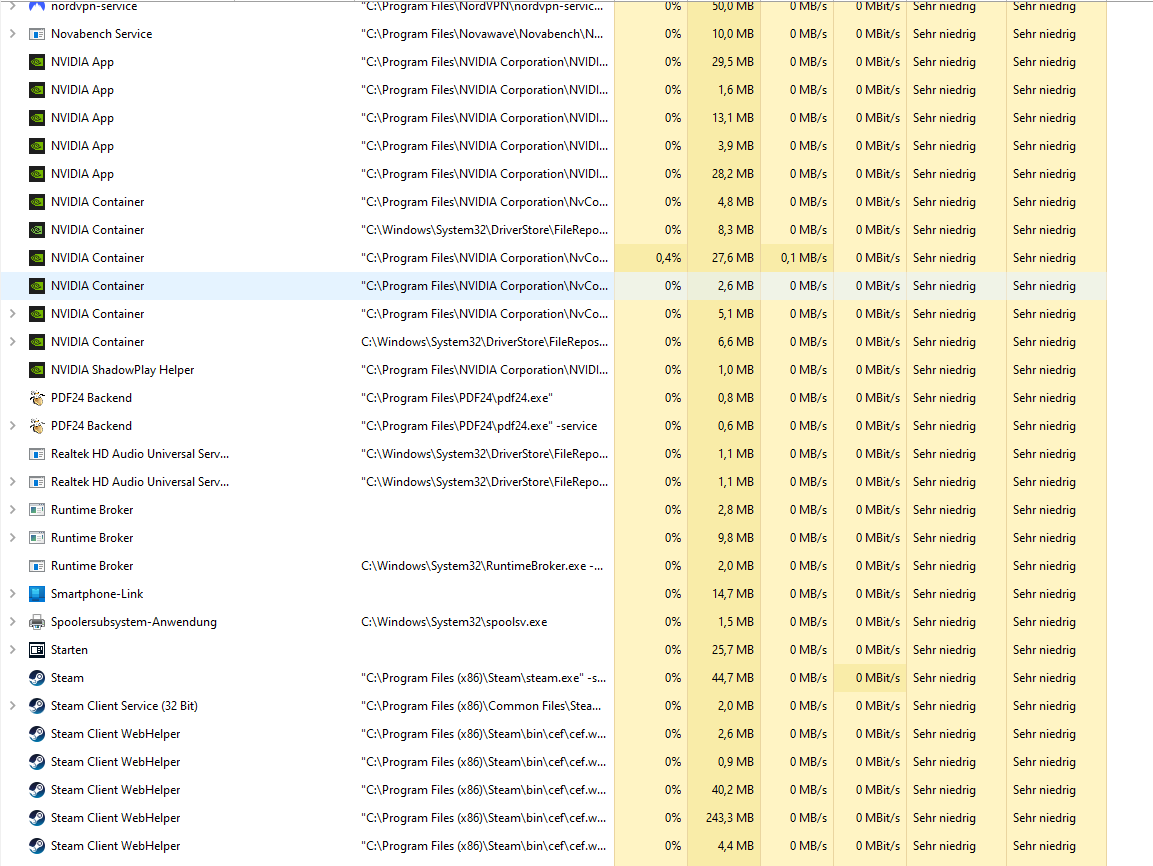The image size is (1153, 866).
Task: Expand the Novabench Service group
Action: pyautogui.click(x=13, y=34)
